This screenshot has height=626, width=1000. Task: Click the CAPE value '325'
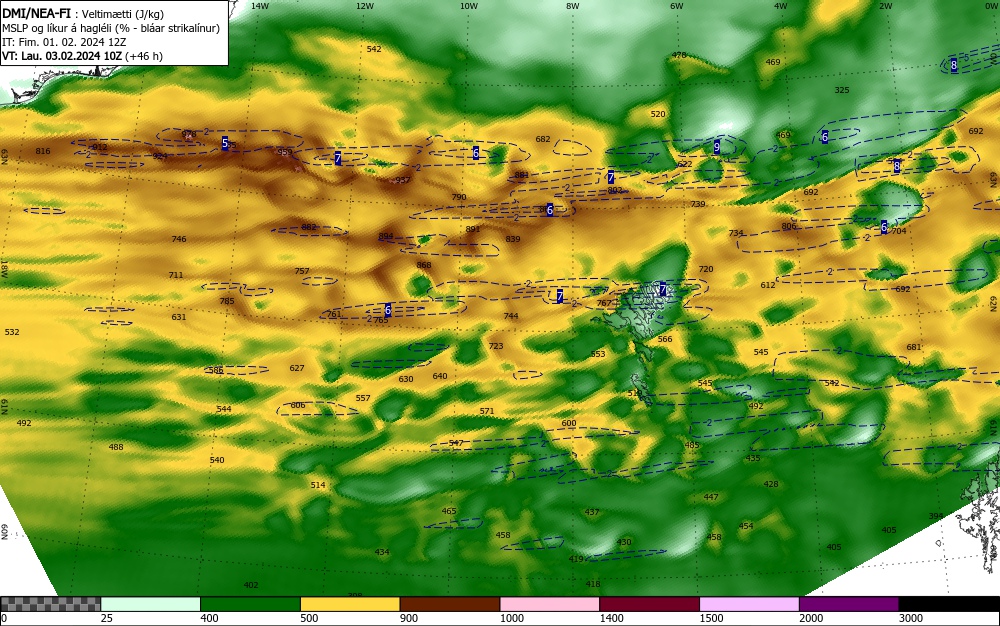pos(842,91)
